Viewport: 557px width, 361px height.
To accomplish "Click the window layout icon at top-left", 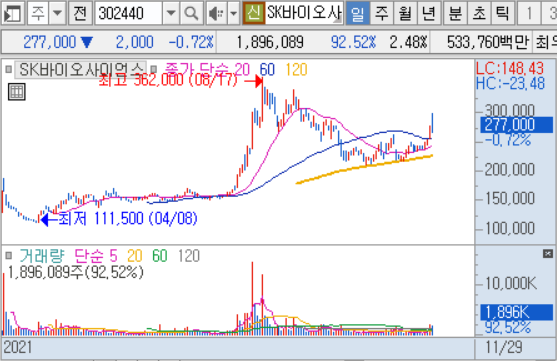I will pyautogui.click(x=13, y=14).
